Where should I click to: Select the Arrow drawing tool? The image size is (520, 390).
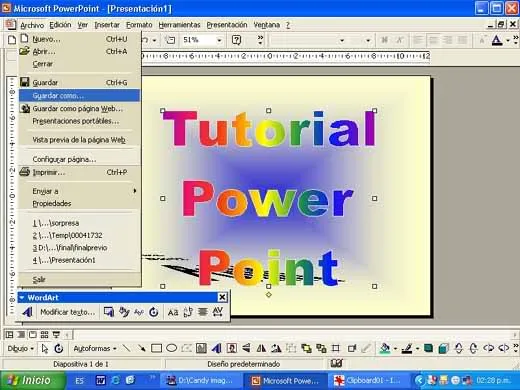[142, 349]
